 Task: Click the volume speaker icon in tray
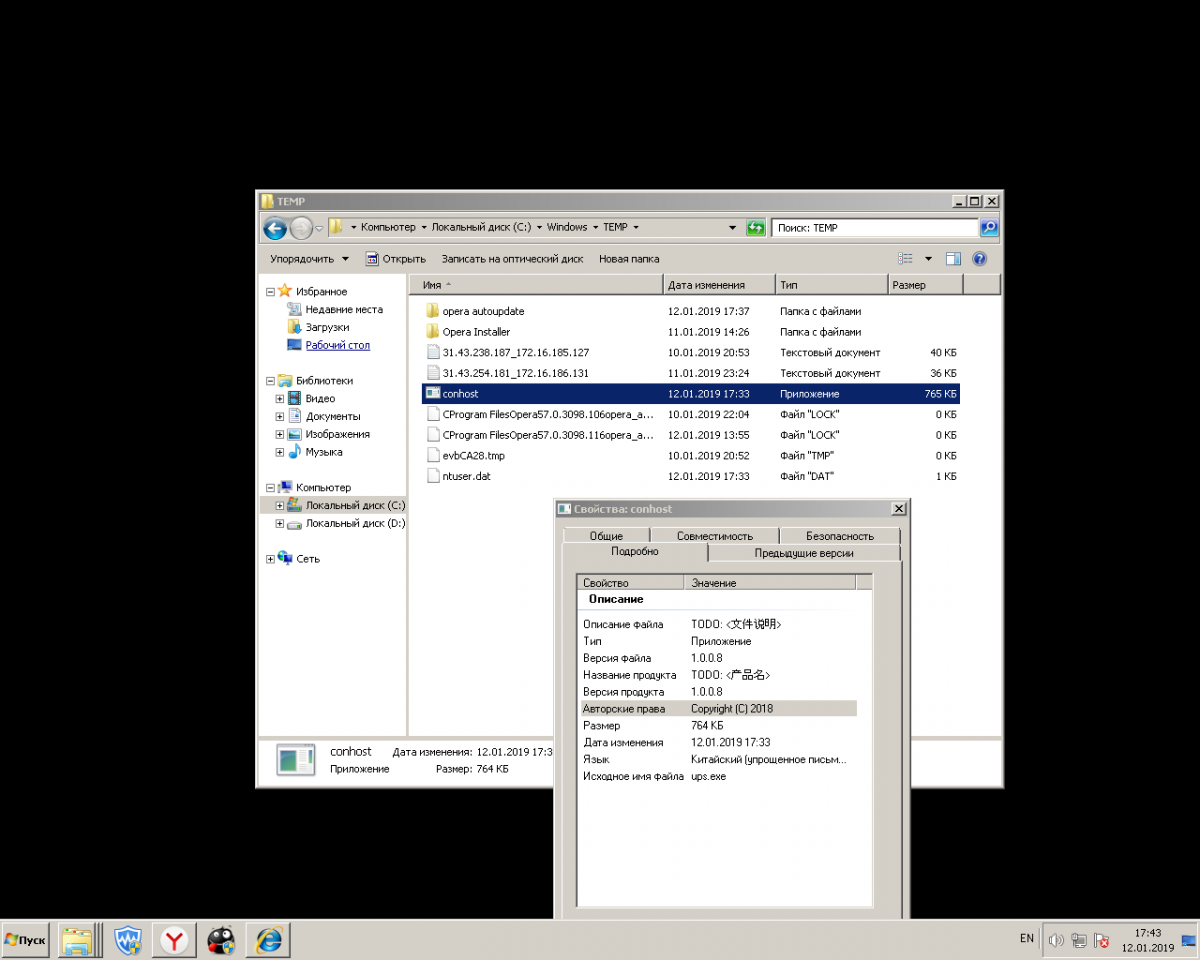[x=1056, y=940]
